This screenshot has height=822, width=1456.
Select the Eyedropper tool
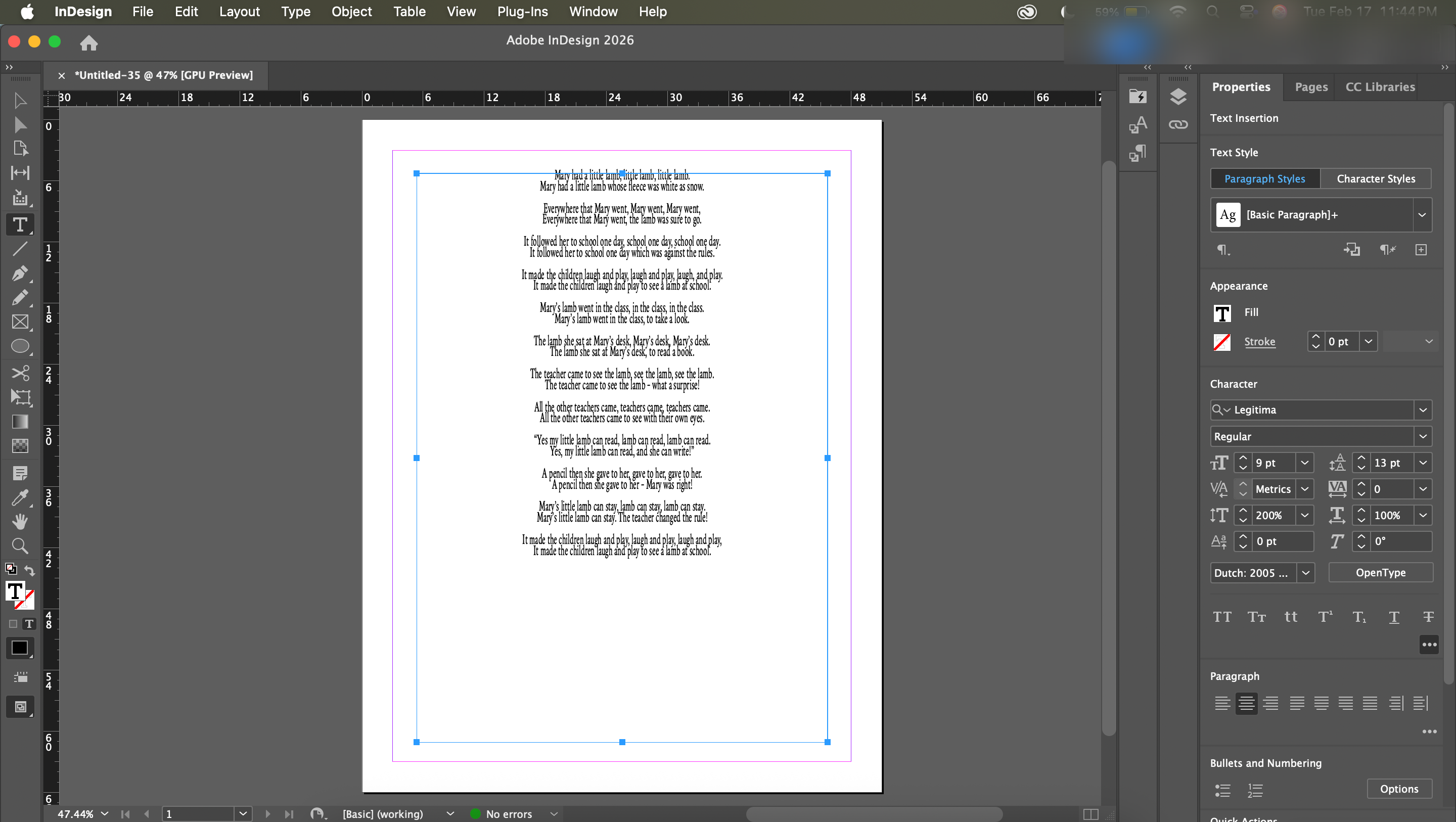coord(20,497)
